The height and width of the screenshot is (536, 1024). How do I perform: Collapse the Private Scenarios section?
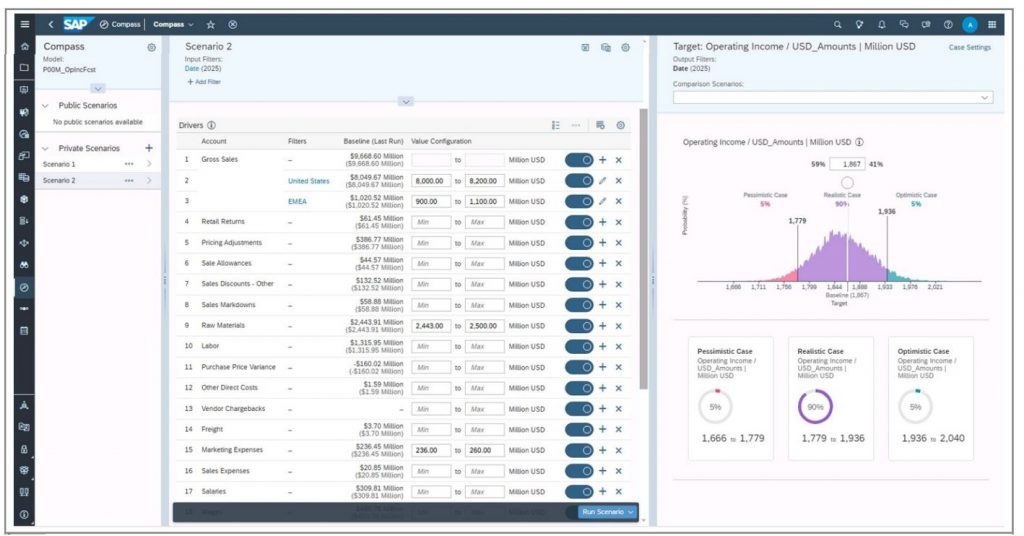(45, 148)
